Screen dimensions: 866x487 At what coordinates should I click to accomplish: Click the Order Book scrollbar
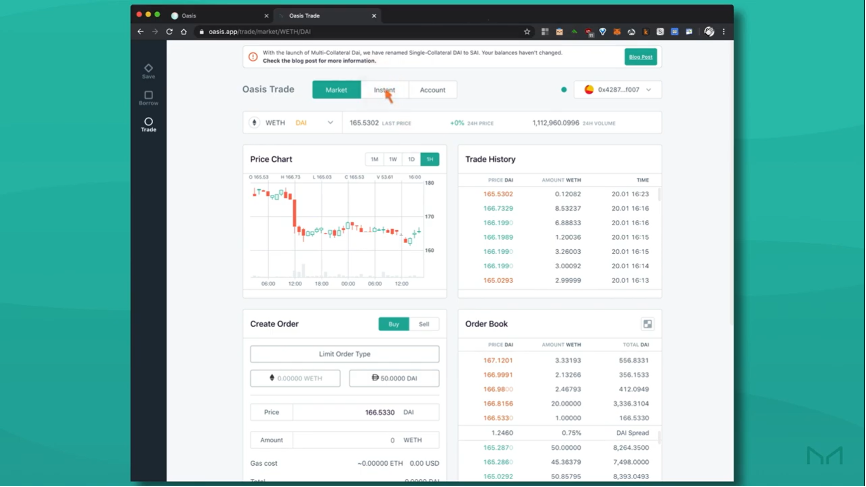point(659,438)
